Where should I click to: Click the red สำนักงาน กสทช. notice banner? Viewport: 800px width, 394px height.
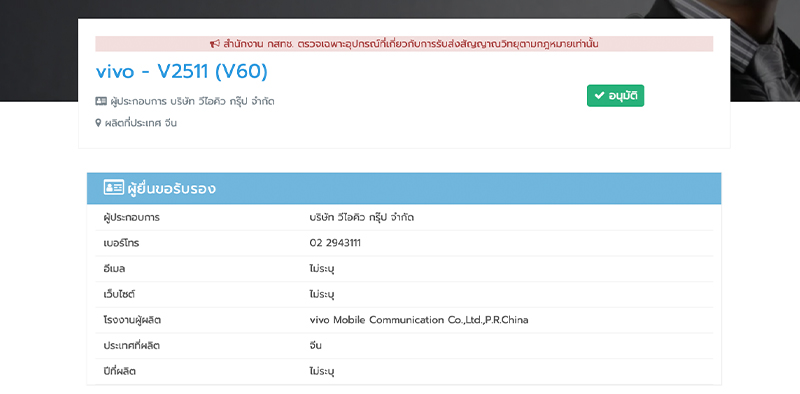coord(404,44)
